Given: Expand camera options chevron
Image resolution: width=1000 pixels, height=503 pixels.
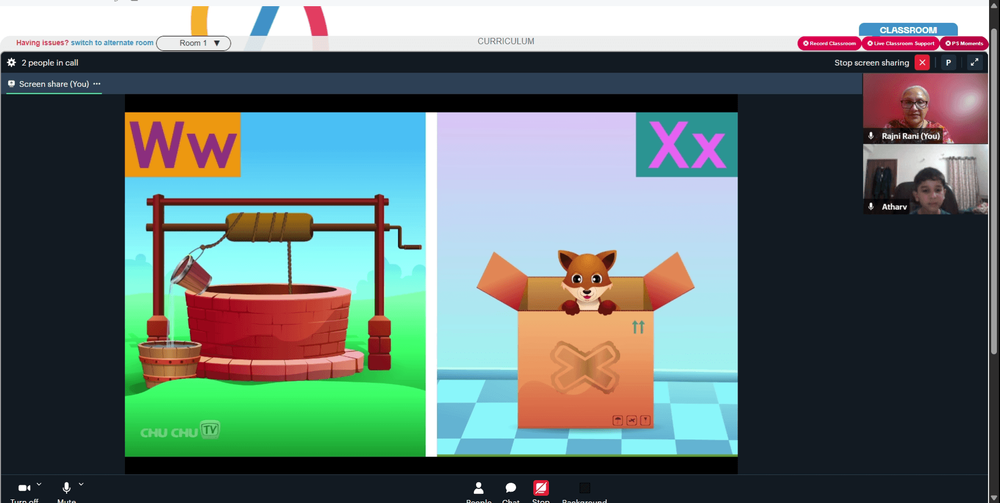Looking at the screenshot, I should 40,485.
